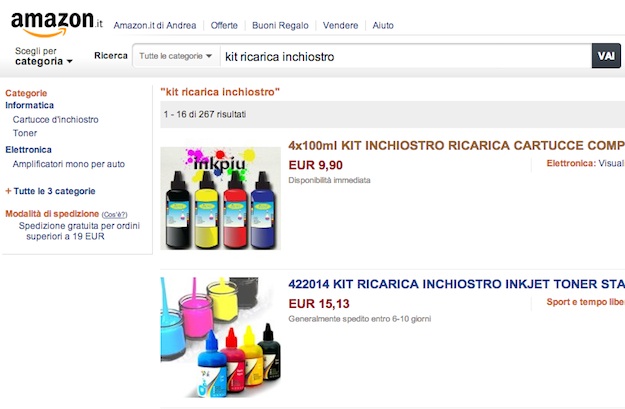Open colorful ink jars product image

click(x=220, y=337)
